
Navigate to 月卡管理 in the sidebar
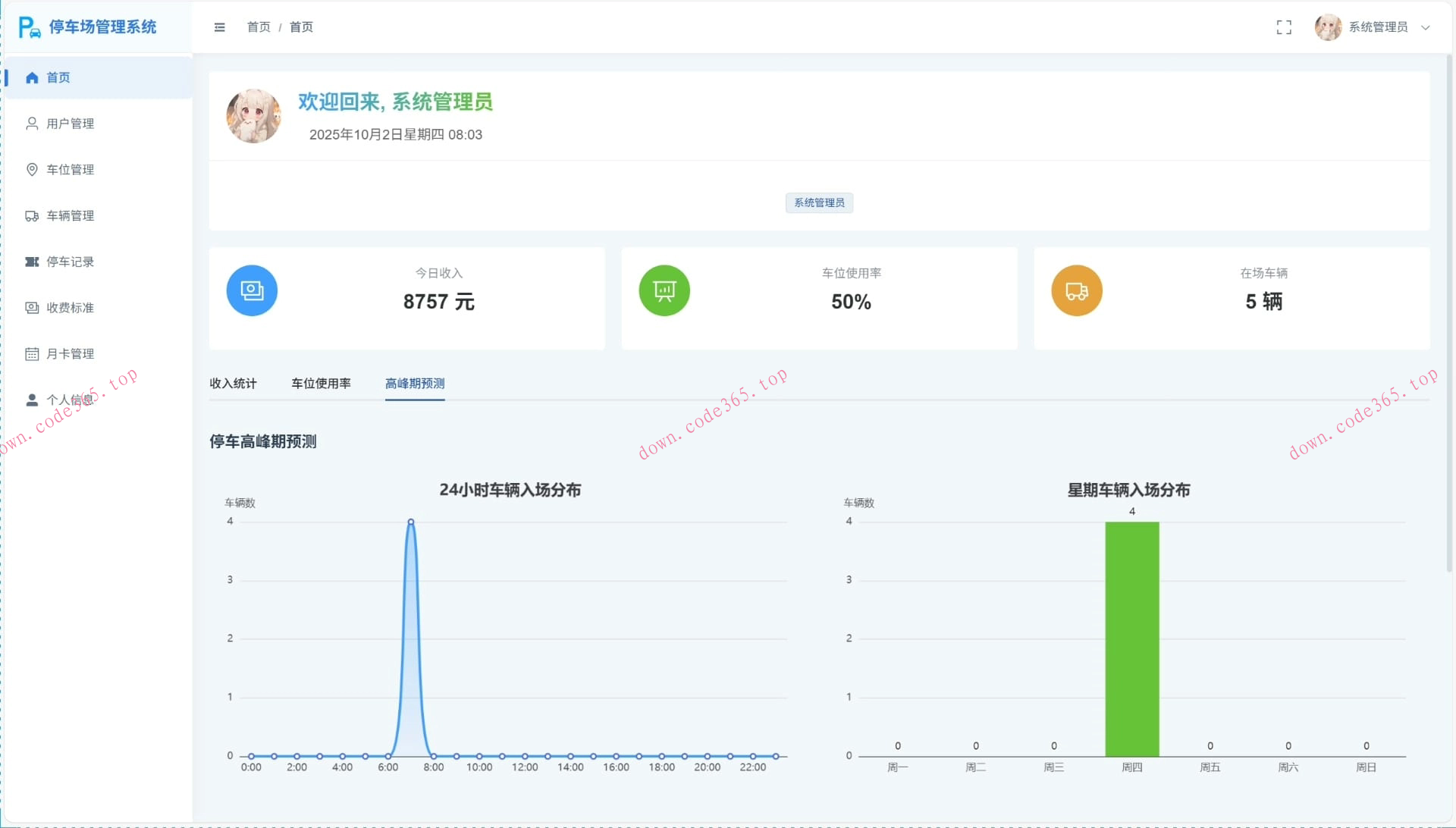point(70,354)
